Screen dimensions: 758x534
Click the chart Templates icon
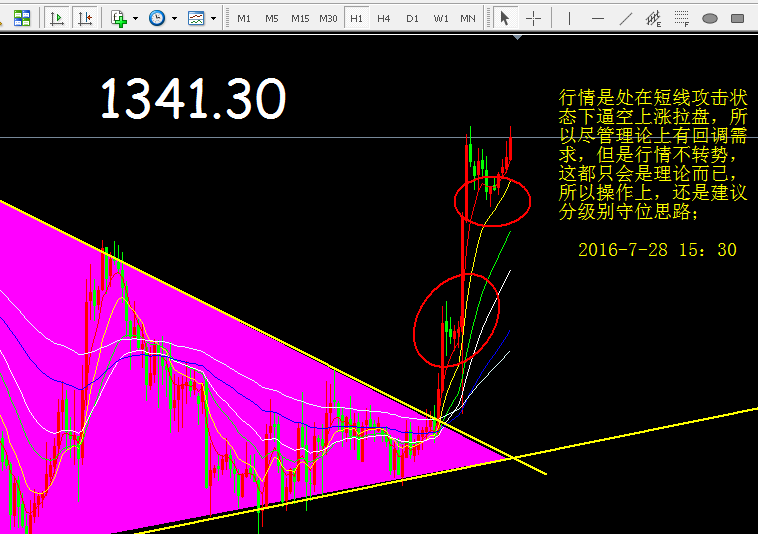click(x=196, y=18)
